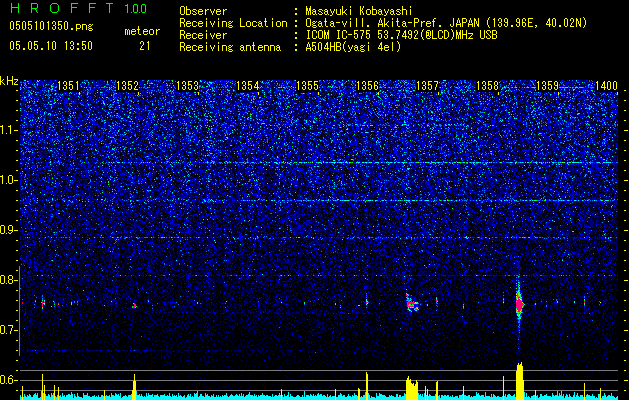Click the large red meteor echo after 1358
The image size is (629, 400).
point(519,305)
